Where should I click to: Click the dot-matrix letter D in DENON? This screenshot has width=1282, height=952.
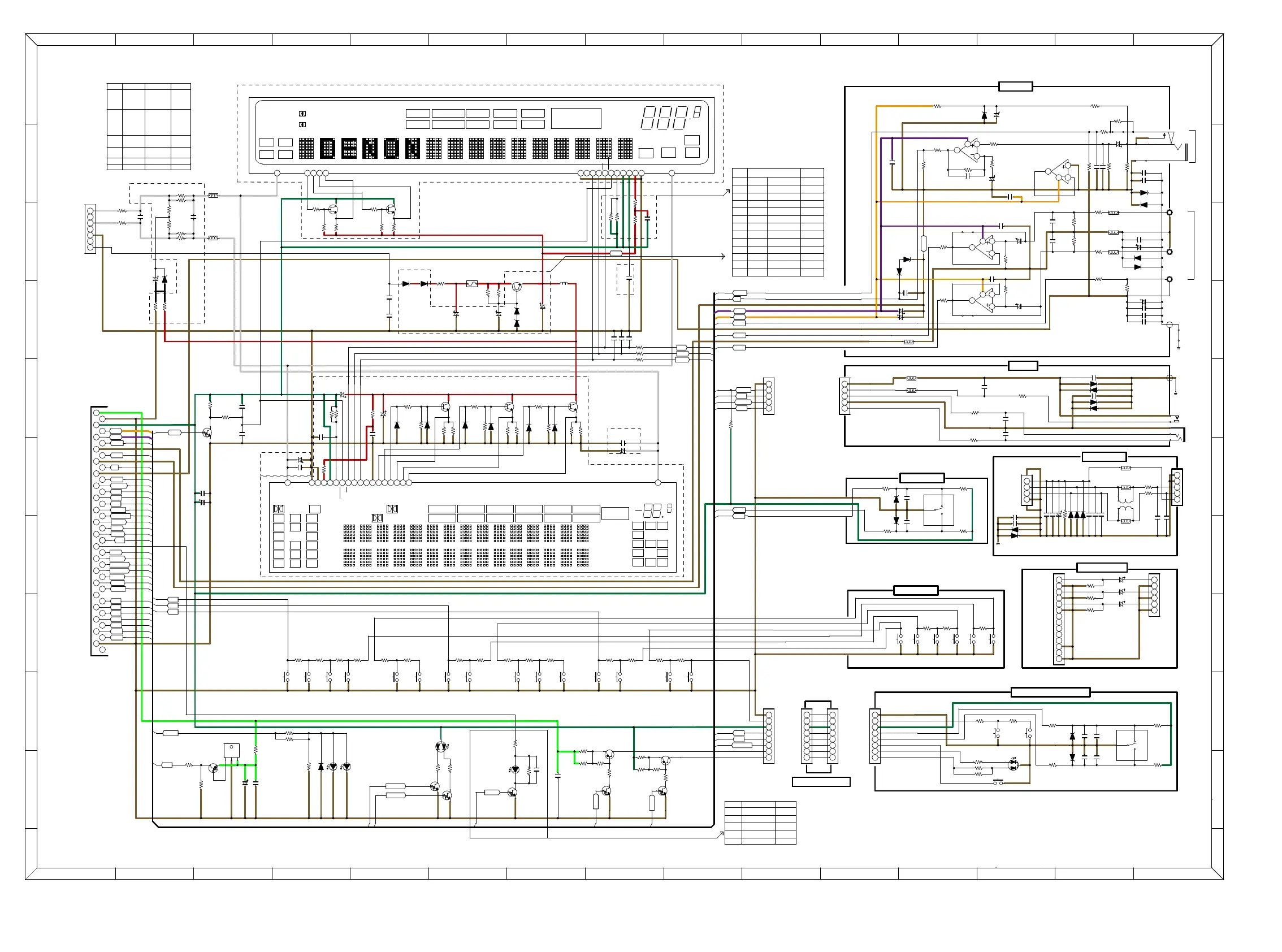tap(328, 148)
